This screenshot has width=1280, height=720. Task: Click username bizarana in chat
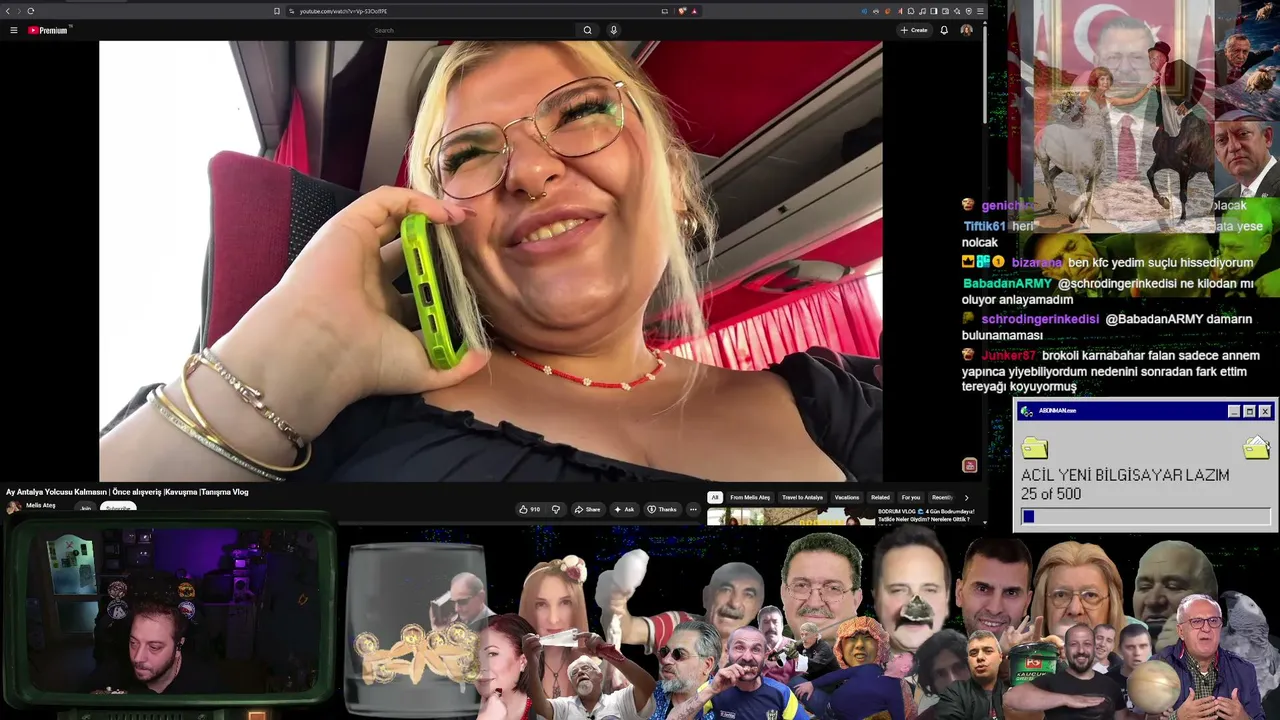coord(1037,262)
